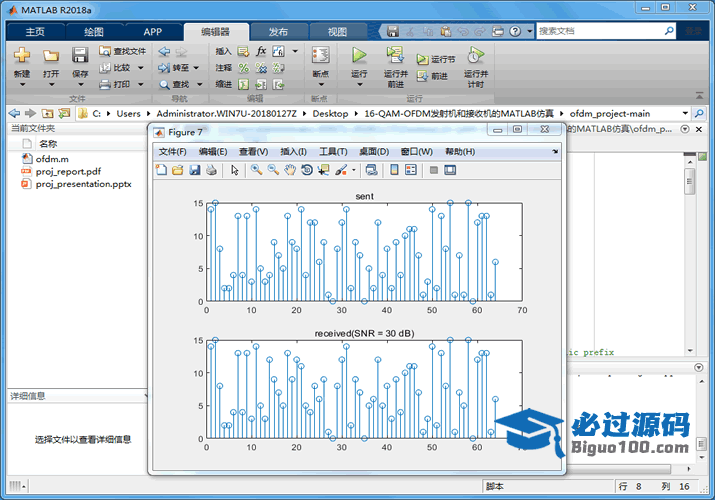Click Figure 7 save figure icon

(195, 170)
